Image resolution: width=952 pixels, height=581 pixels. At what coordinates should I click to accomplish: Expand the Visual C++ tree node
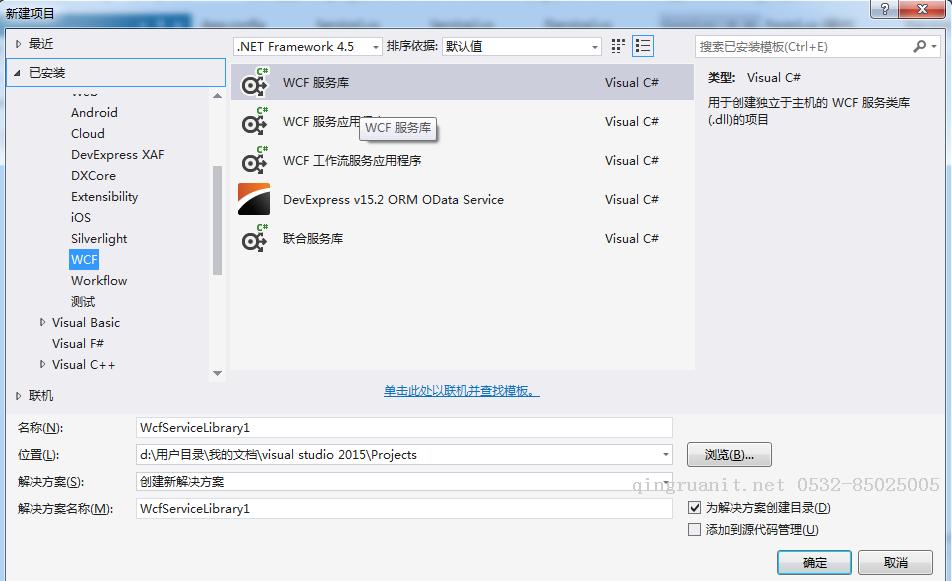42,364
